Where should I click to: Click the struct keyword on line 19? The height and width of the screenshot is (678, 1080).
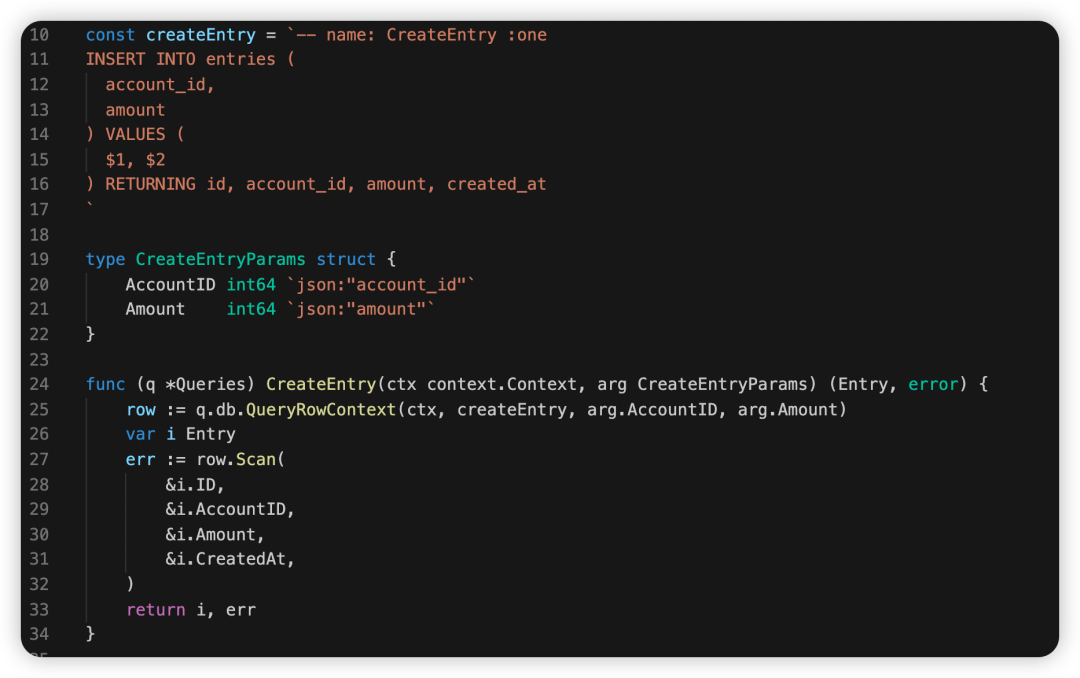346,260
